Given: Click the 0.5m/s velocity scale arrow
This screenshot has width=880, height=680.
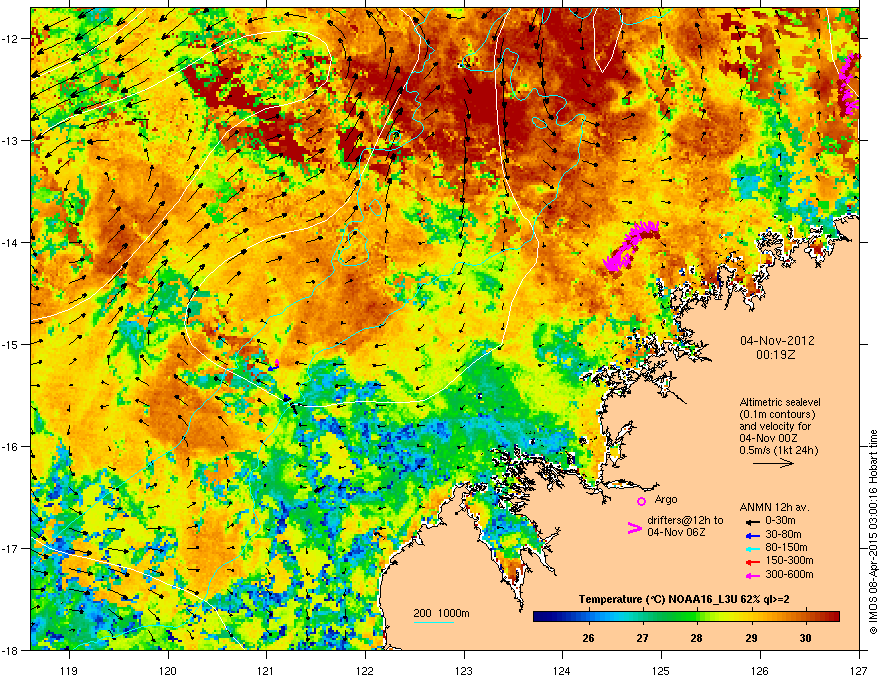Looking at the screenshot, I should point(773,463).
